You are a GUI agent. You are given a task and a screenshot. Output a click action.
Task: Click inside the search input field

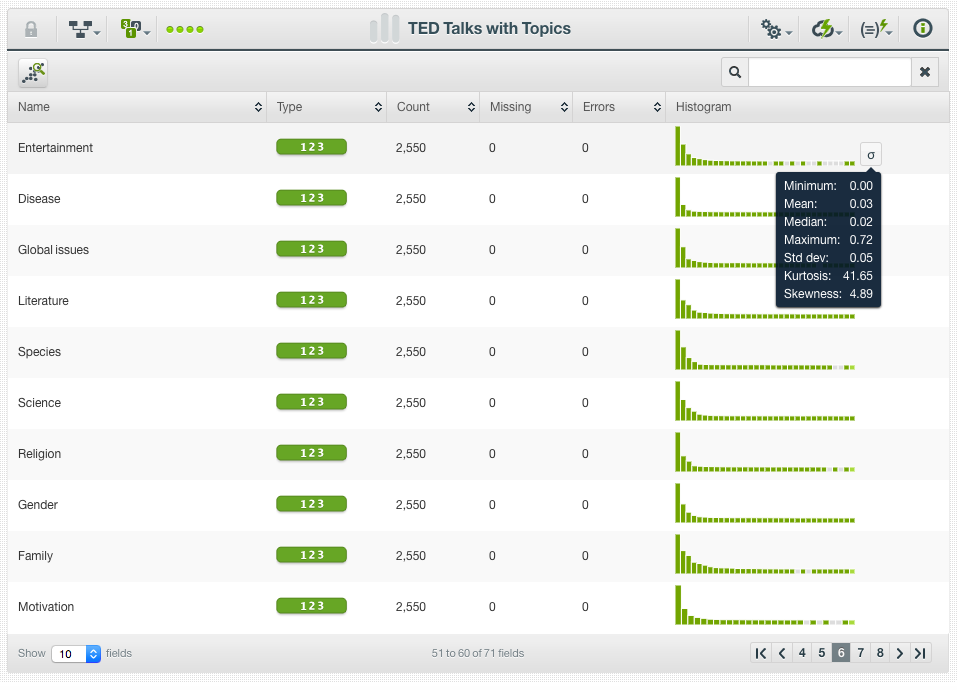(x=830, y=72)
